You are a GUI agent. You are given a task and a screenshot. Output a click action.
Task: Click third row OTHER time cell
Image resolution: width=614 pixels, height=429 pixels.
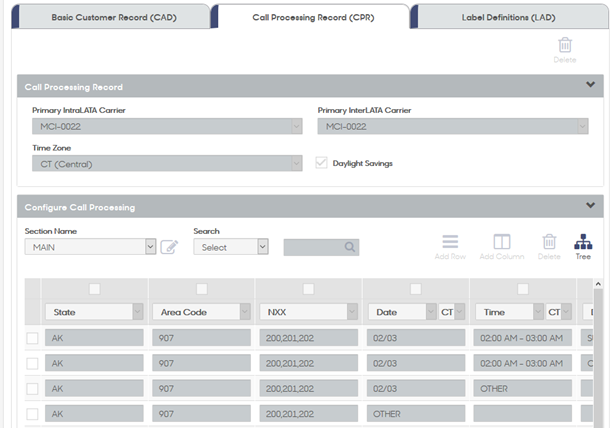tap(522, 388)
